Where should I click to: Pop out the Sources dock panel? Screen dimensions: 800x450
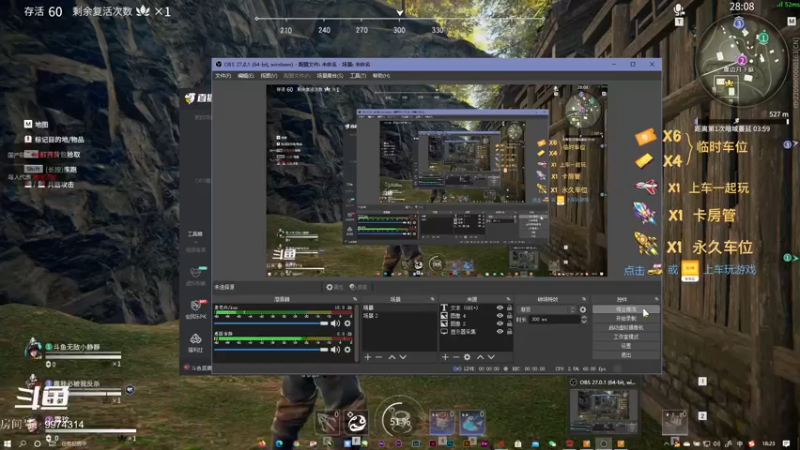coord(508,299)
